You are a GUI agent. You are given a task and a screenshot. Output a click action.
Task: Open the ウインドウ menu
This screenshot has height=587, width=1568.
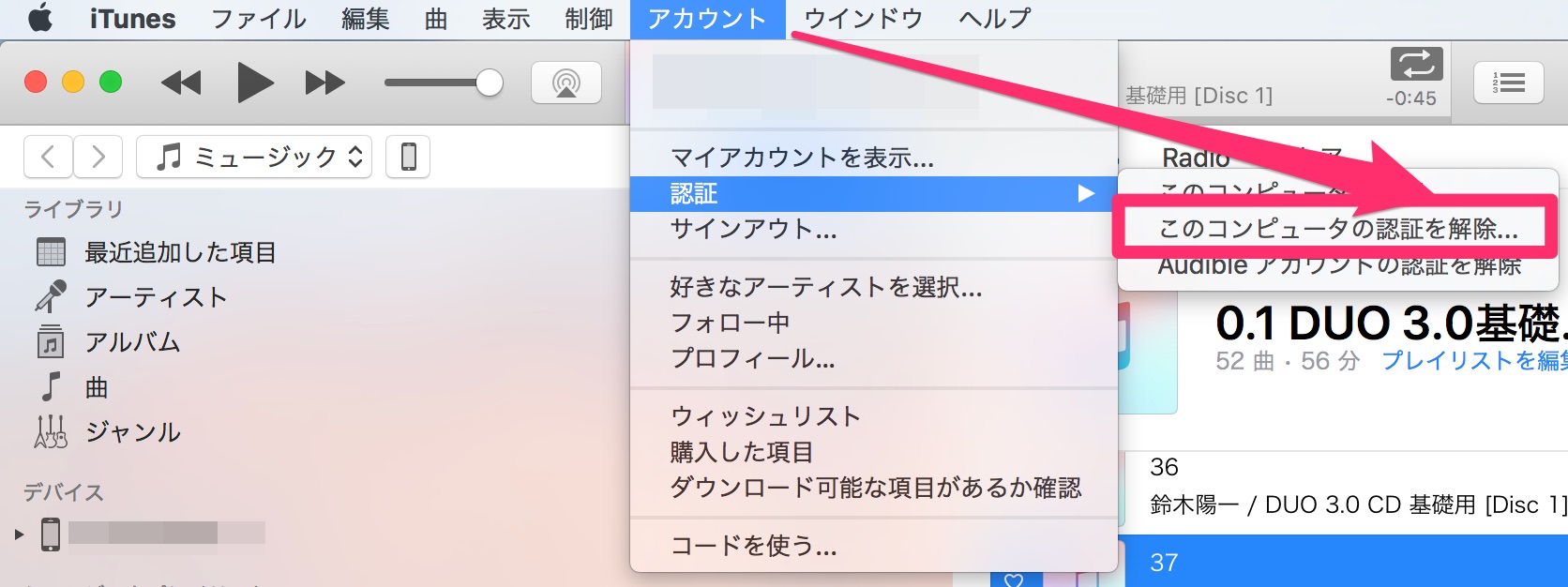(863, 19)
